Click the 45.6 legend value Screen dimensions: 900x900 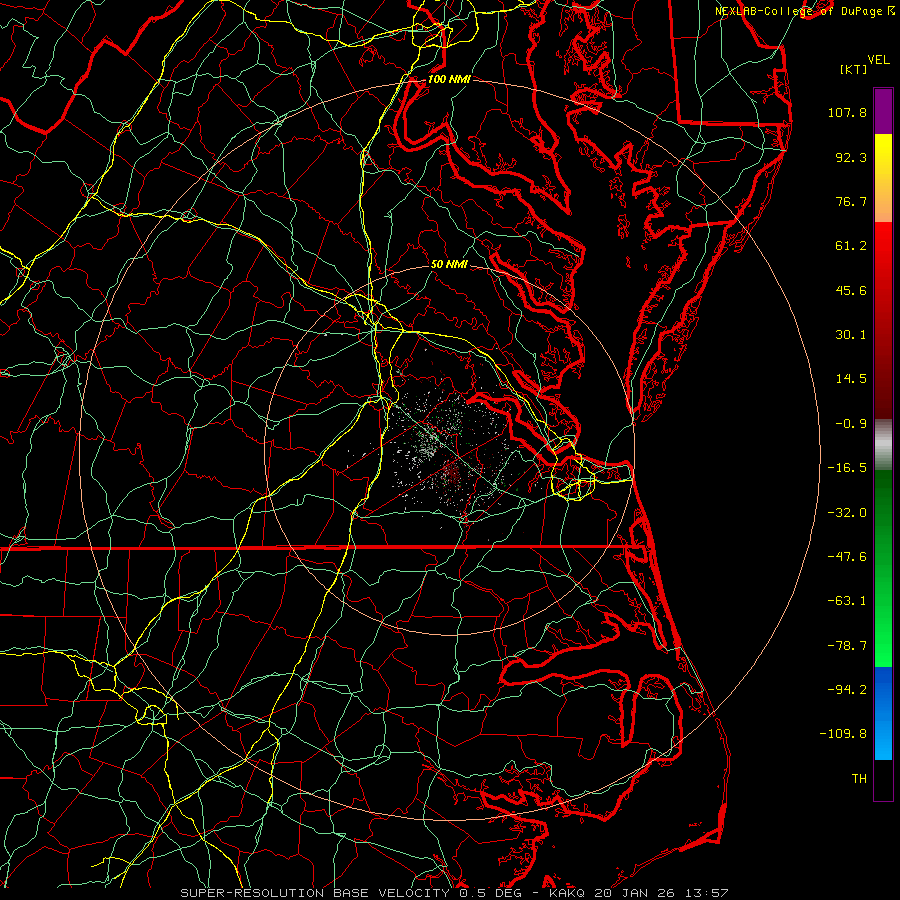click(x=851, y=290)
